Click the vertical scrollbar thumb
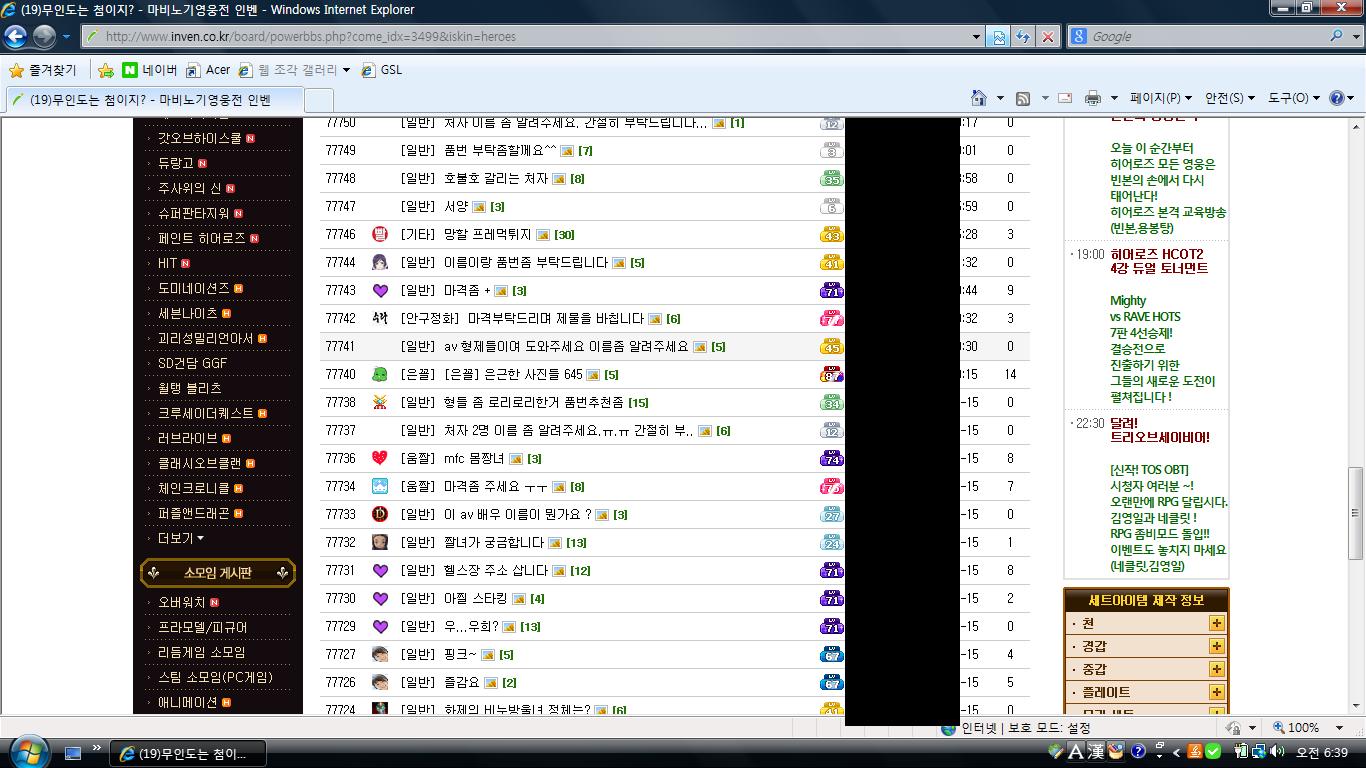Viewport: 1366px width, 768px height. 1356,513
